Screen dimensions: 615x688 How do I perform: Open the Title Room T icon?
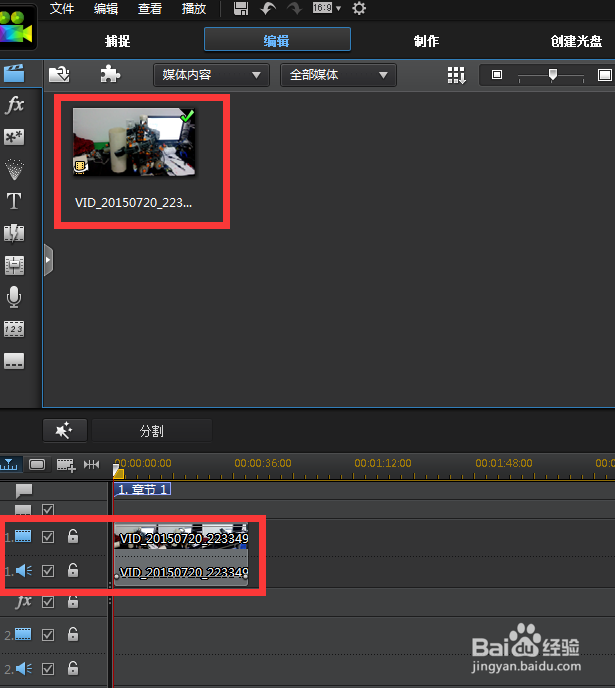14,201
